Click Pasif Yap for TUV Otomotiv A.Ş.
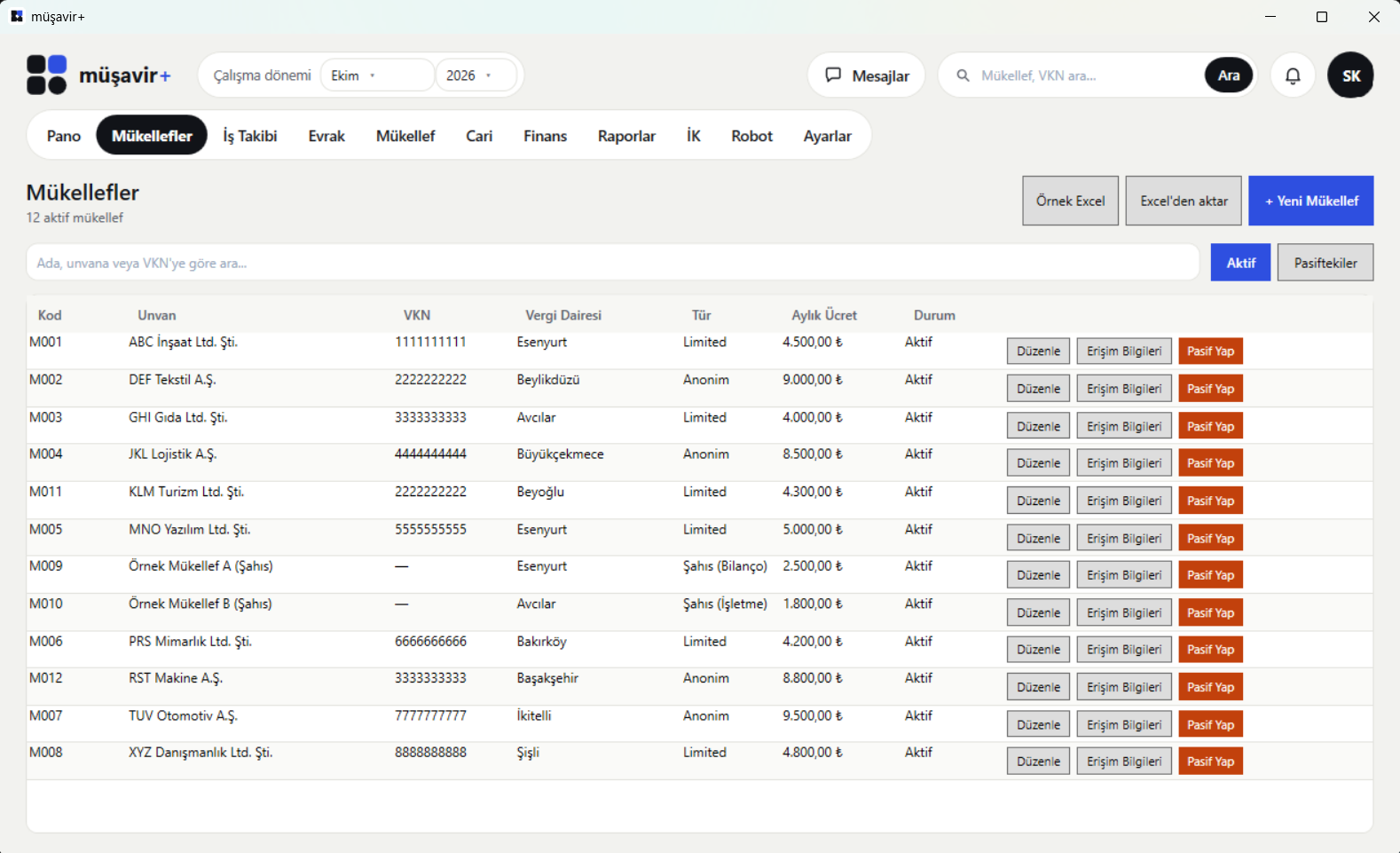 click(1210, 725)
